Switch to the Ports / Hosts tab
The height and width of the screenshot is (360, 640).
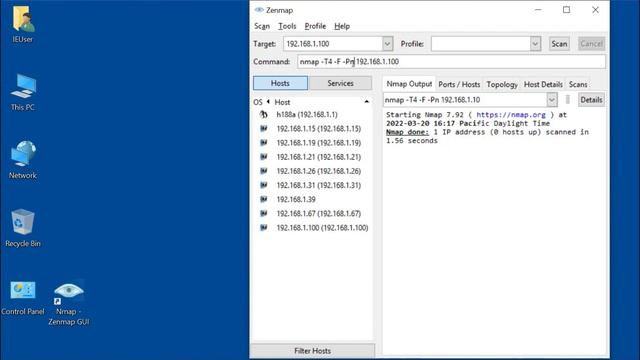tap(459, 84)
